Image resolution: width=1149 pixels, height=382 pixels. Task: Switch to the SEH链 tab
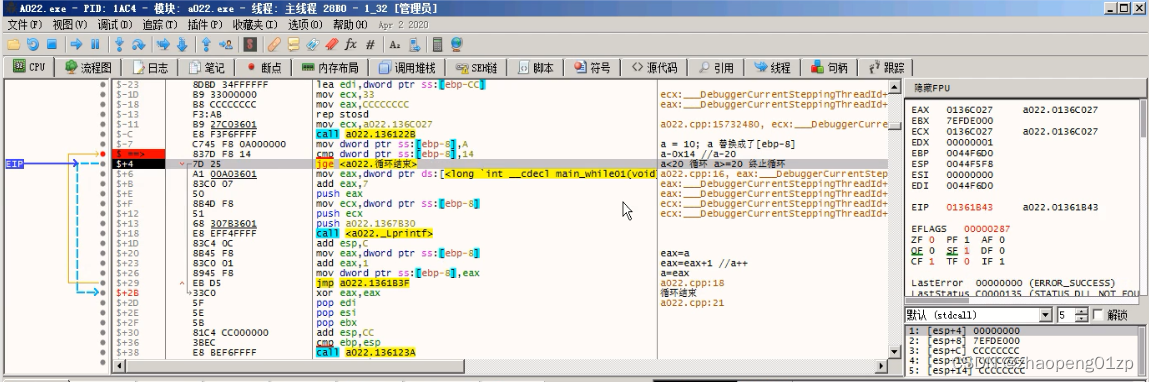(x=476, y=67)
